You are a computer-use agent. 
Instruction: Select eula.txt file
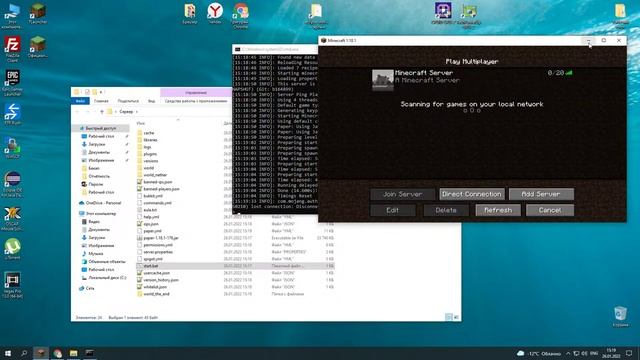(x=150, y=210)
